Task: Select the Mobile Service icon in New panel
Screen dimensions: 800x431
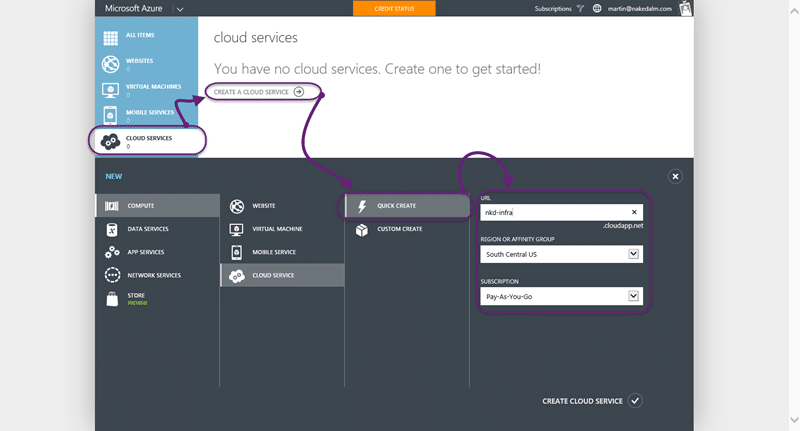Action: click(x=236, y=252)
